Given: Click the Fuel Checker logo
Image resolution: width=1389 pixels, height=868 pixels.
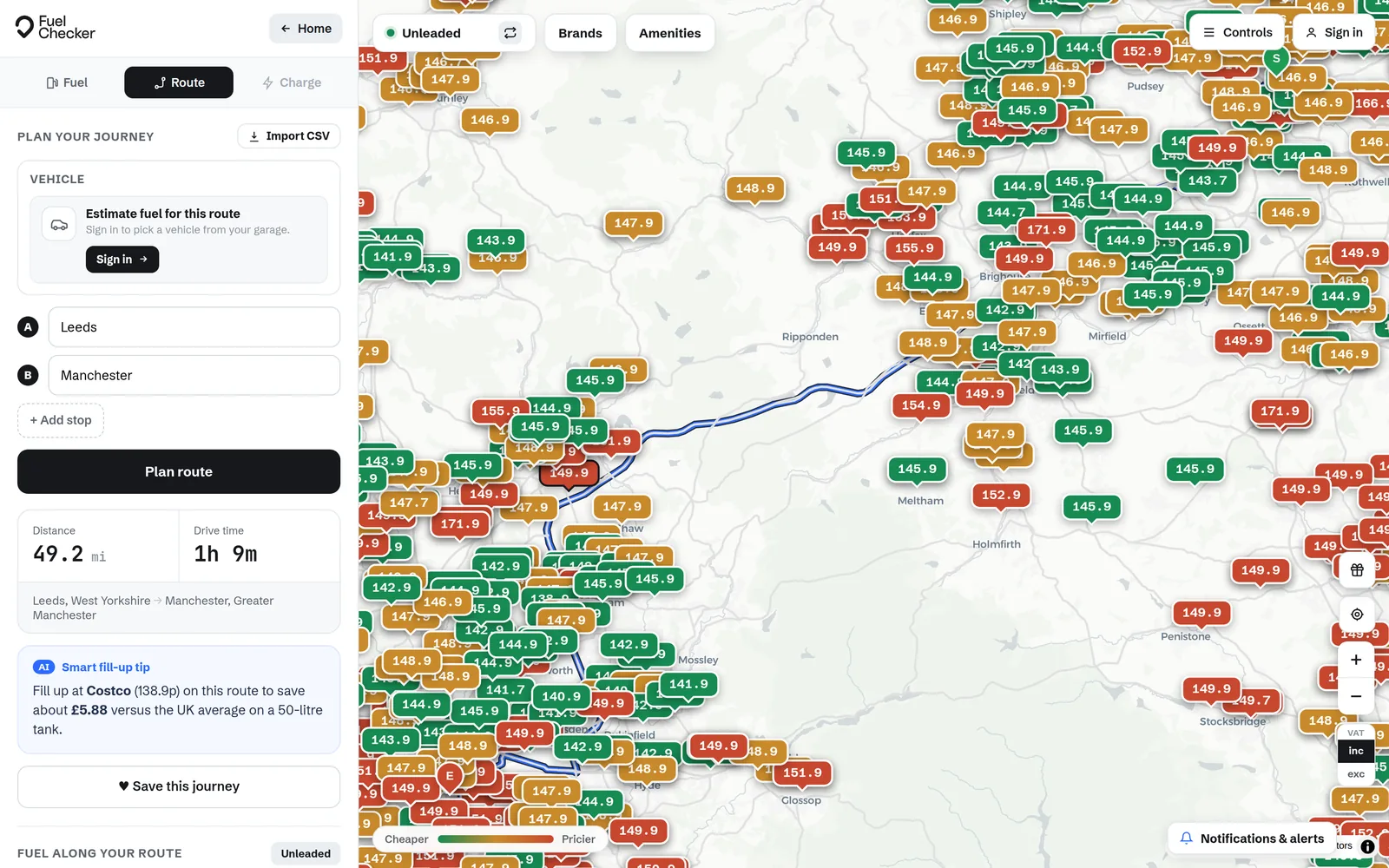Looking at the screenshot, I should click(56, 28).
